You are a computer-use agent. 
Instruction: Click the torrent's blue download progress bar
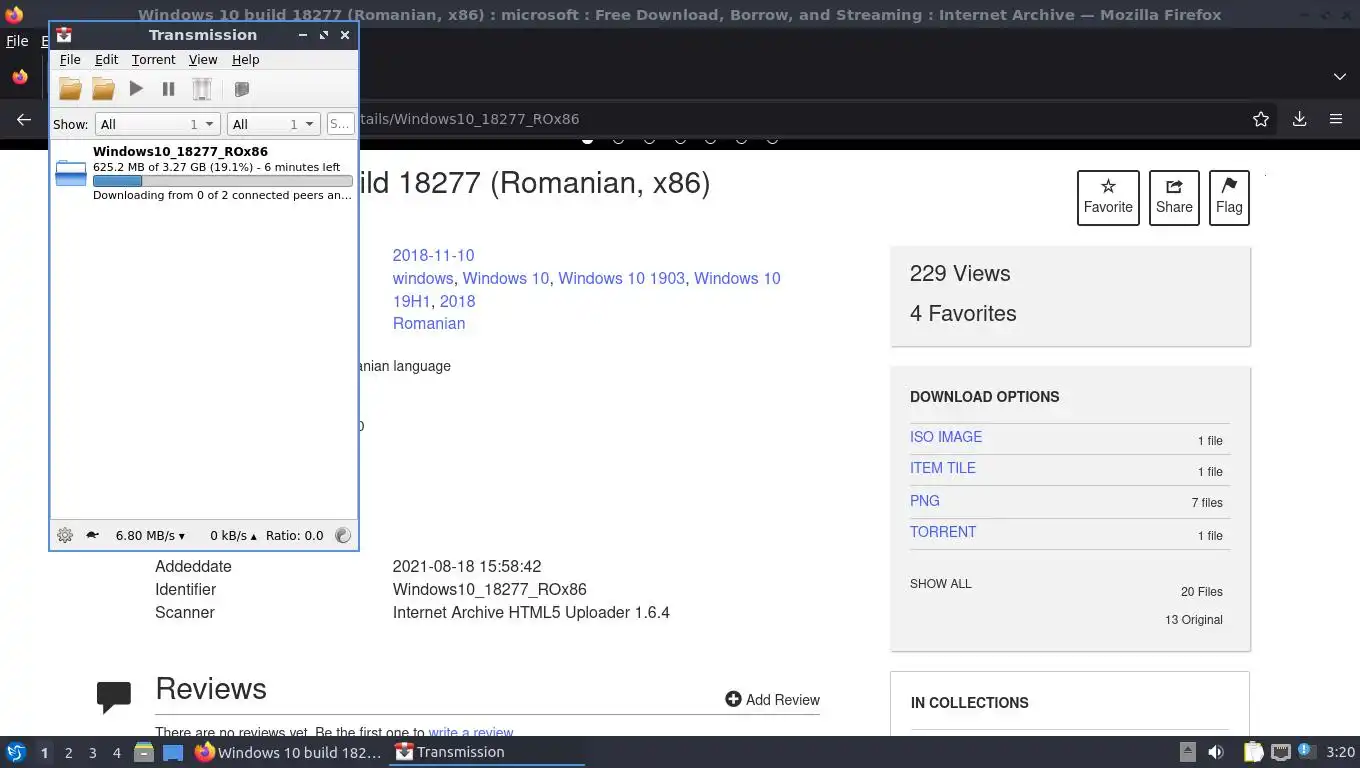[x=222, y=181]
